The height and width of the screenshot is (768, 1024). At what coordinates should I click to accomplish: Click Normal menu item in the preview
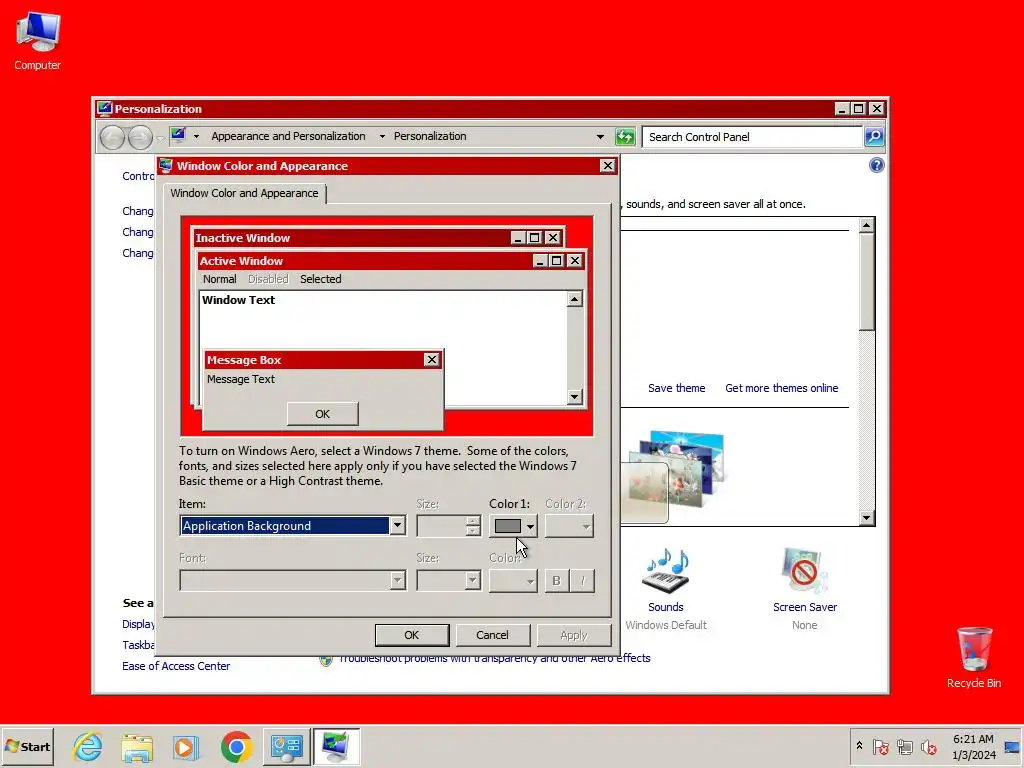point(219,279)
